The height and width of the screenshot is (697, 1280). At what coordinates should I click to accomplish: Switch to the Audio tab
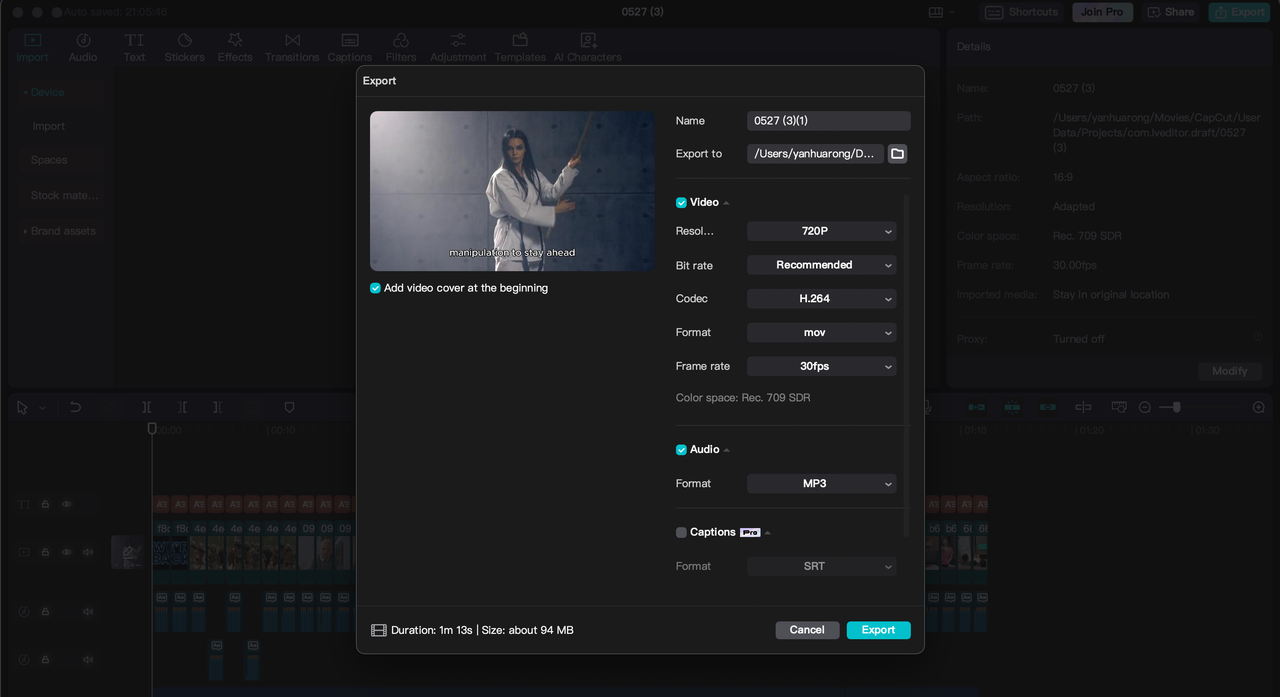click(x=83, y=47)
